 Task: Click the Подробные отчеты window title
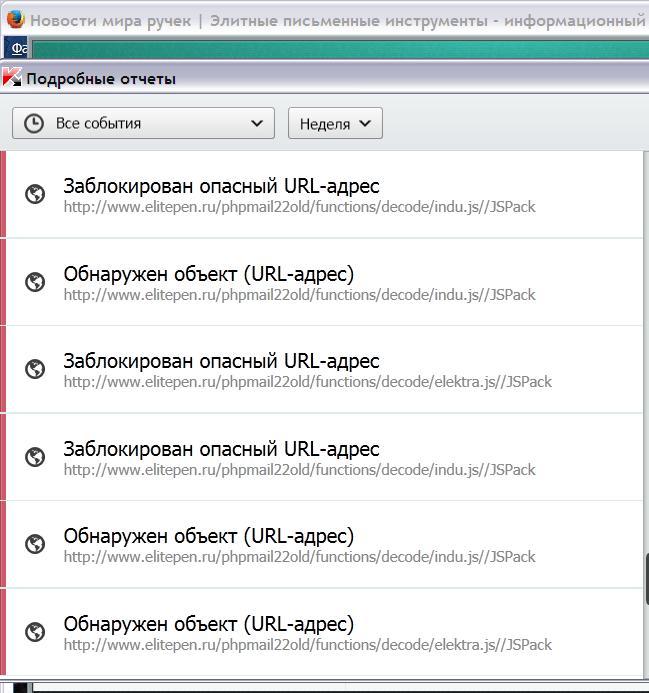[x=101, y=78]
